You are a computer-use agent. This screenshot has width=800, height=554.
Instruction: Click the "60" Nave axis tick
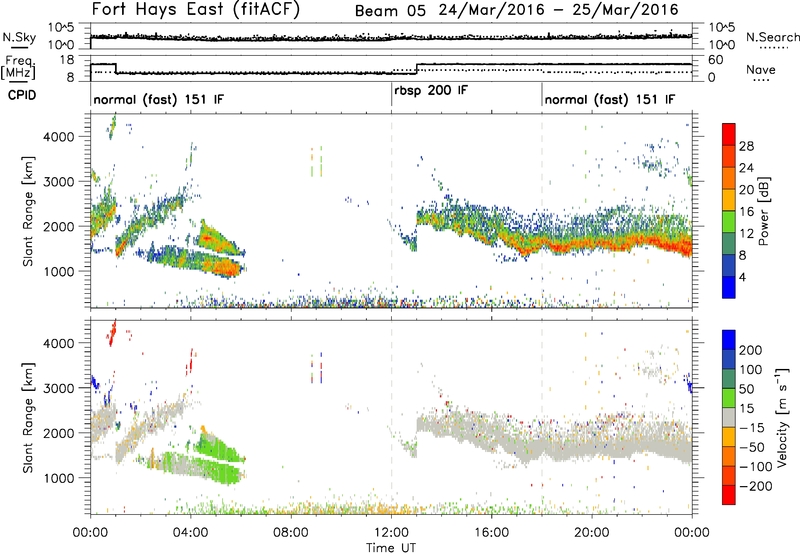716,60
